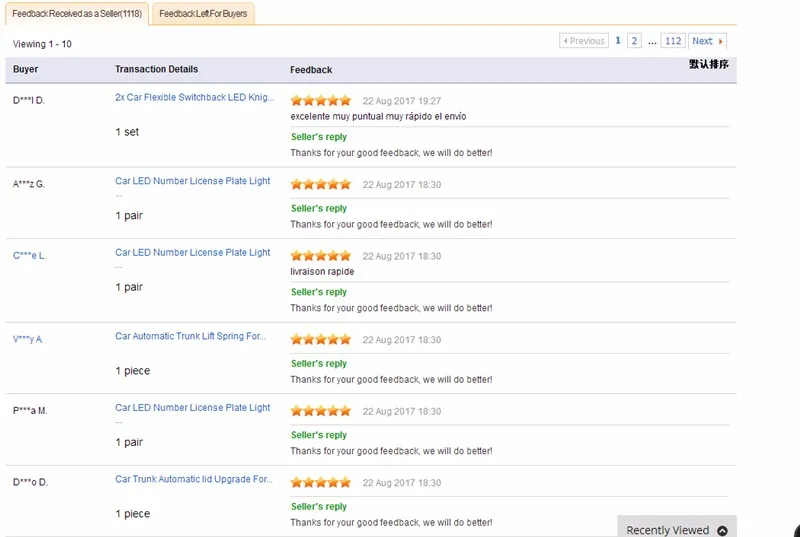Click star rating of D***o D. review
Viewport: 800px width, 537px height.
click(321, 482)
